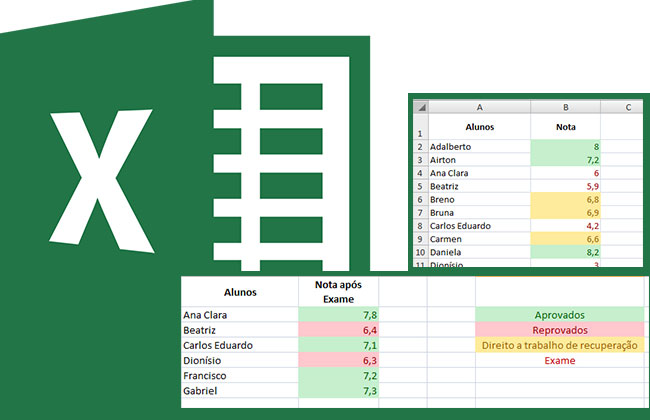
Task: Click Beatriz's grade 5,9
Action: click(565, 186)
